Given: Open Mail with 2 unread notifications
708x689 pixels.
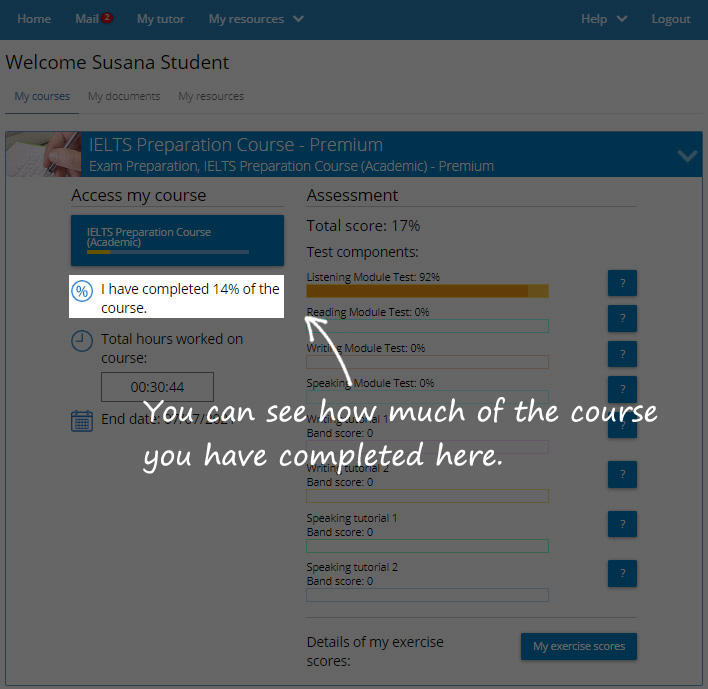Looking at the screenshot, I should (93, 19).
